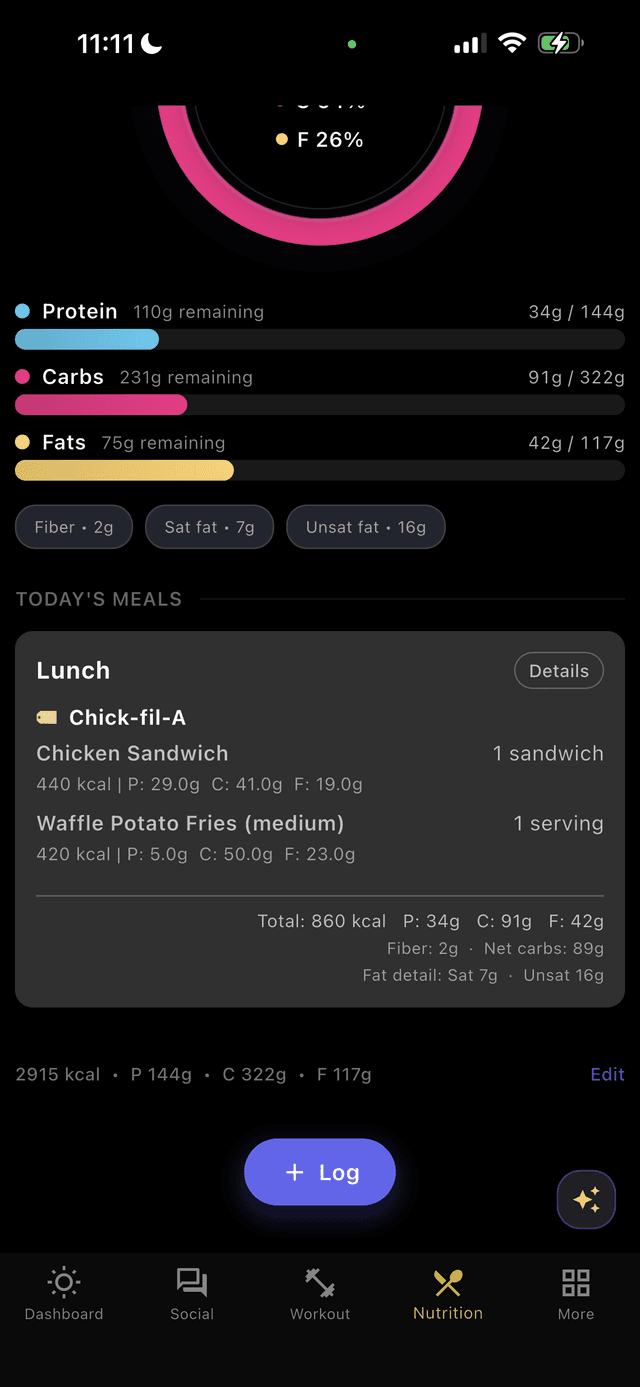Switch to the Nutrition tab

(447, 1294)
